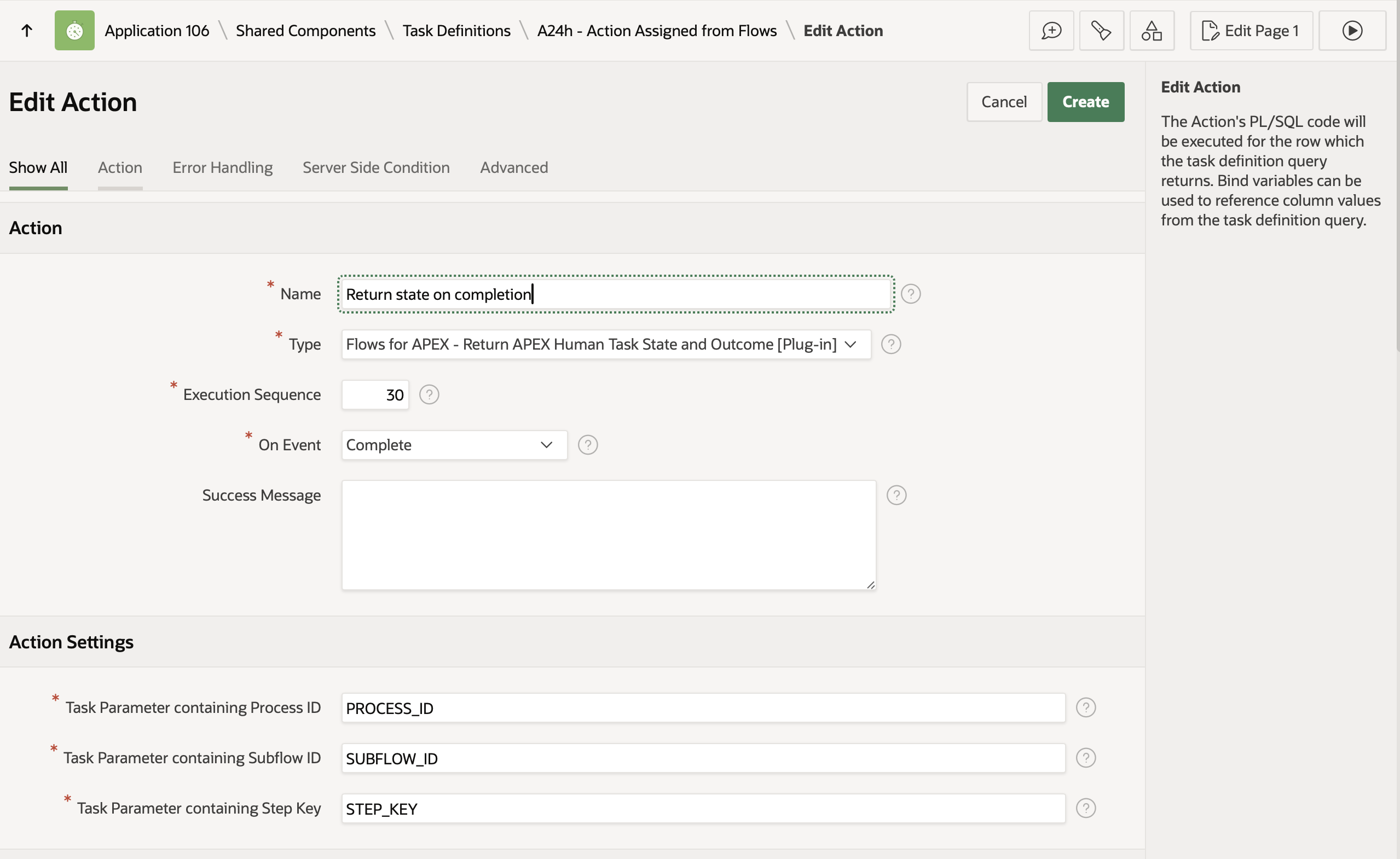Click the PROCESS_ID parameter field
Viewport: 1400px width, 859px height.
tap(703, 708)
